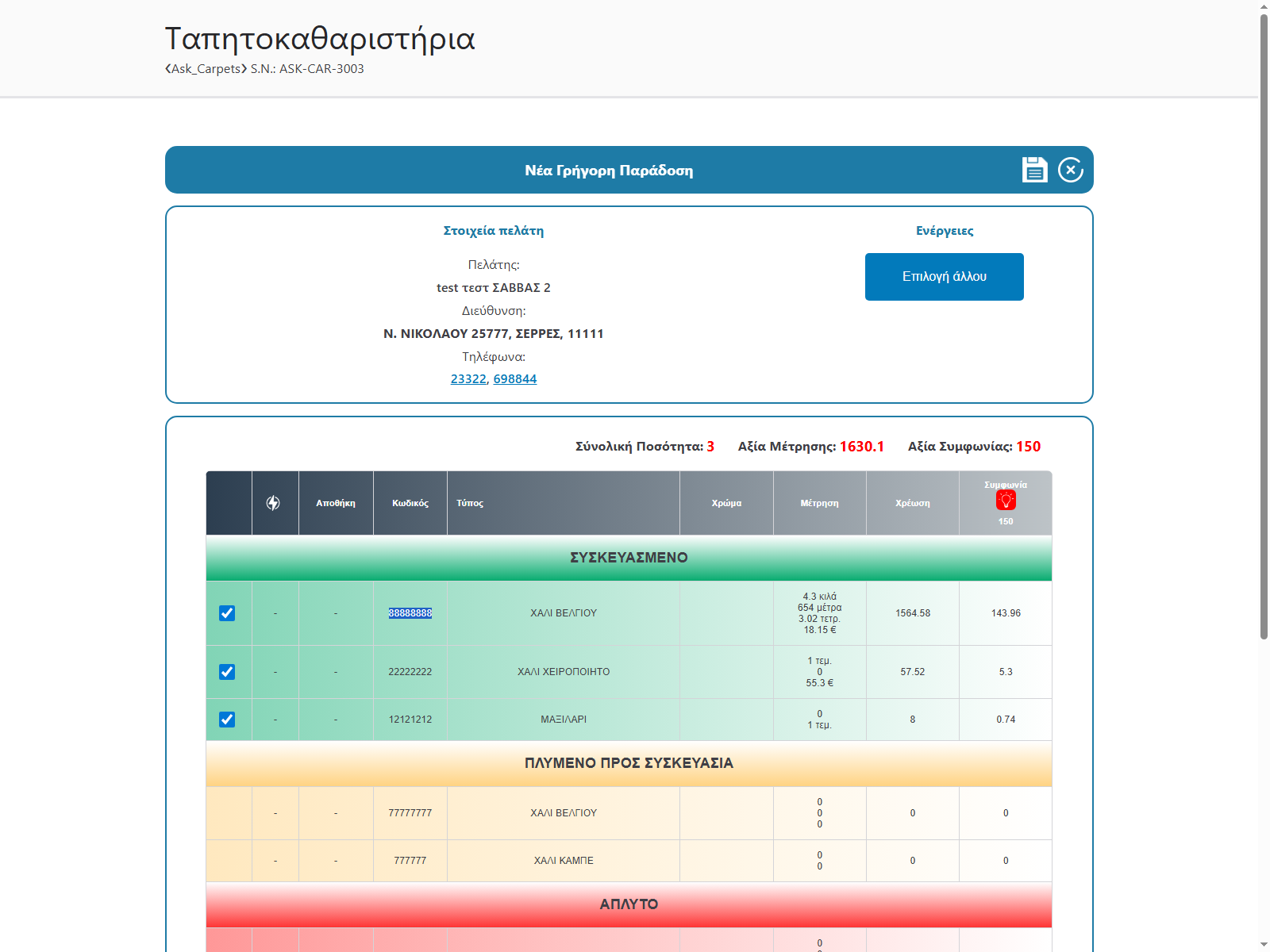Image resolution: width=1270 pixels, height=952 pixels.
Task: Click the Αξία Μέτρησης total 1630.1
Action: 862,447
